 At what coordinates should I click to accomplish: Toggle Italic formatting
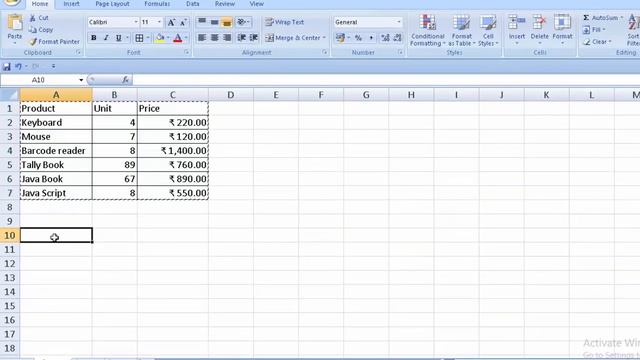coord(106,38)
